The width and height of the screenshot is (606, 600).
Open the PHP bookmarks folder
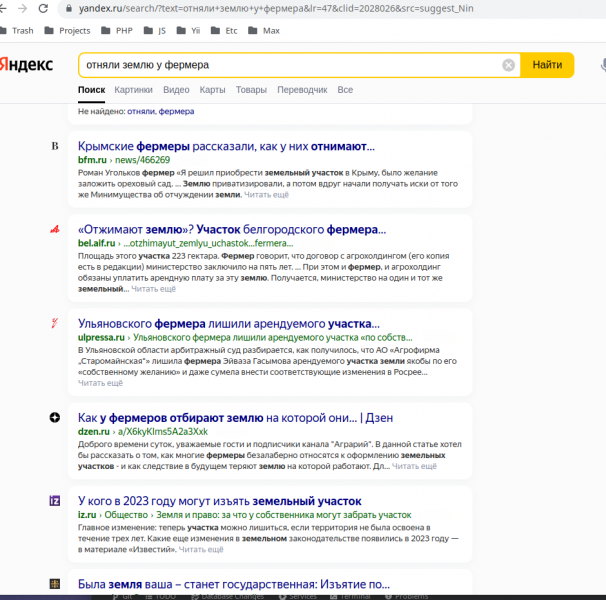117,31
